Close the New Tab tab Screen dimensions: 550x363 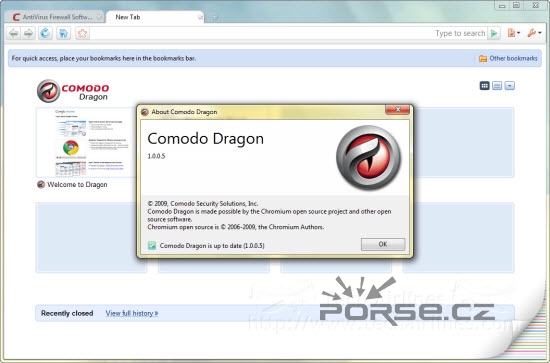(200, 17)
